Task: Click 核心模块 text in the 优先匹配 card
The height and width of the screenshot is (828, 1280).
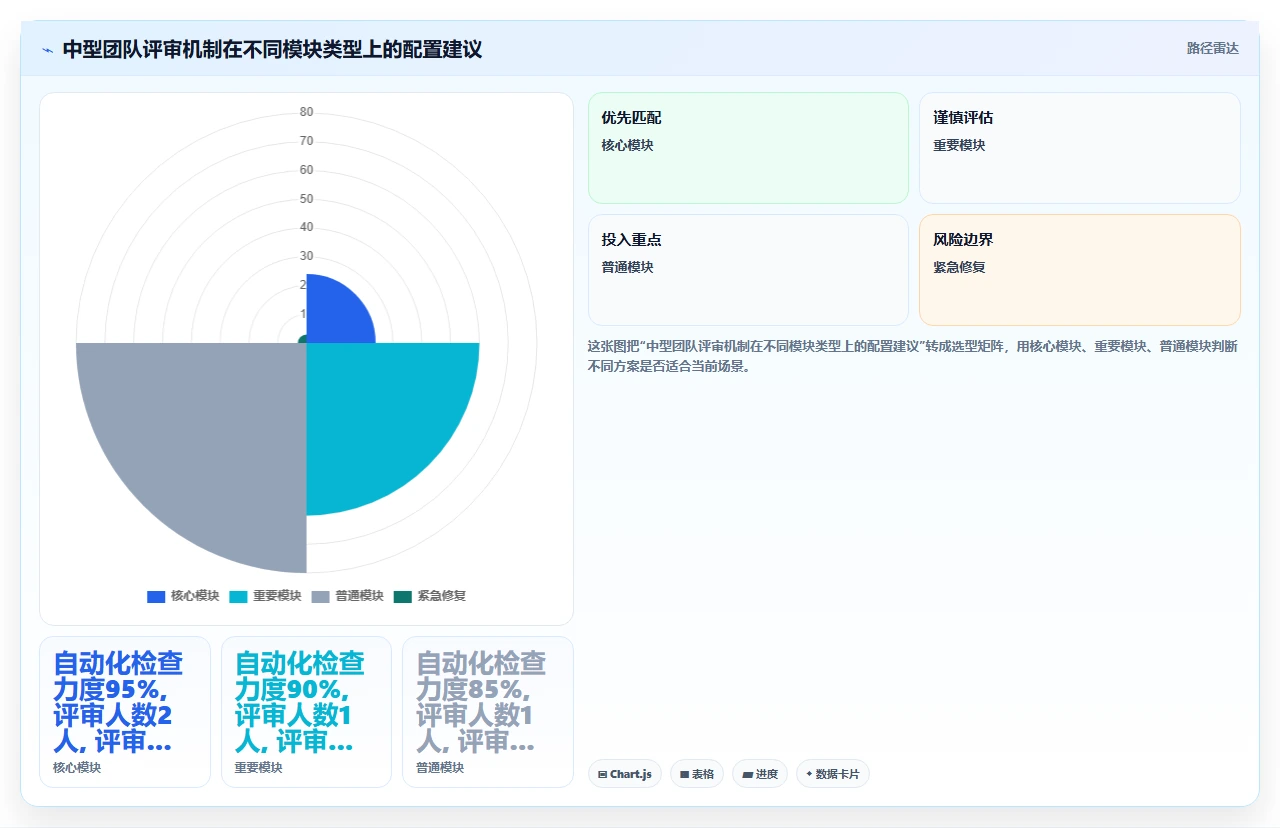Action: 628,145
